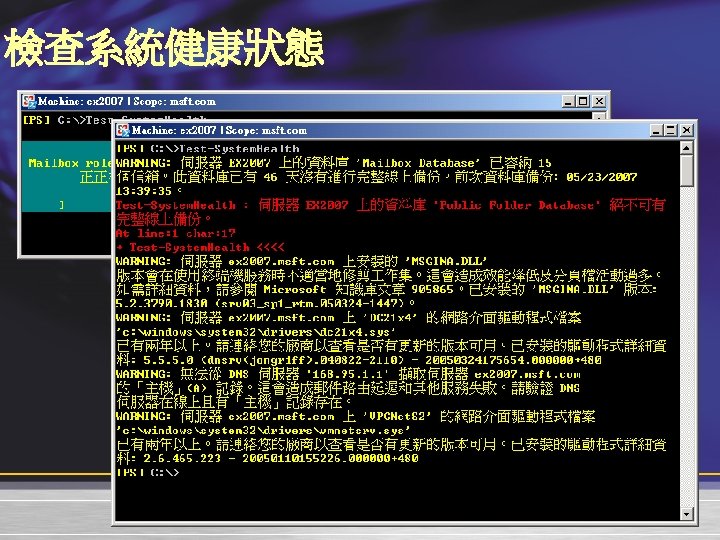Click the front window's '[PS] C:\>Test-SystemHealth' command line

tap(208, 148)
